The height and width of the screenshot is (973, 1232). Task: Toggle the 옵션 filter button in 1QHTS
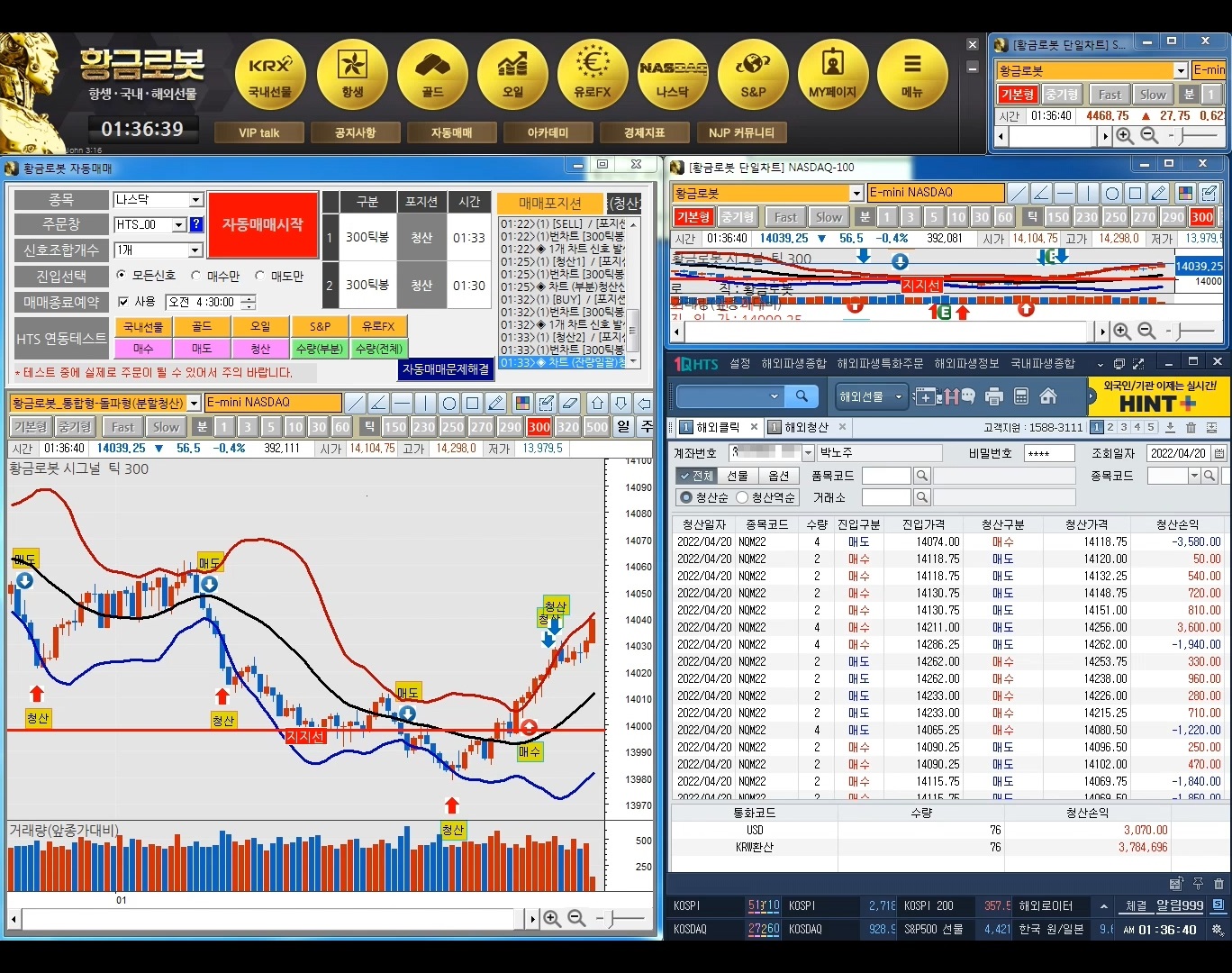click(779, 476)
